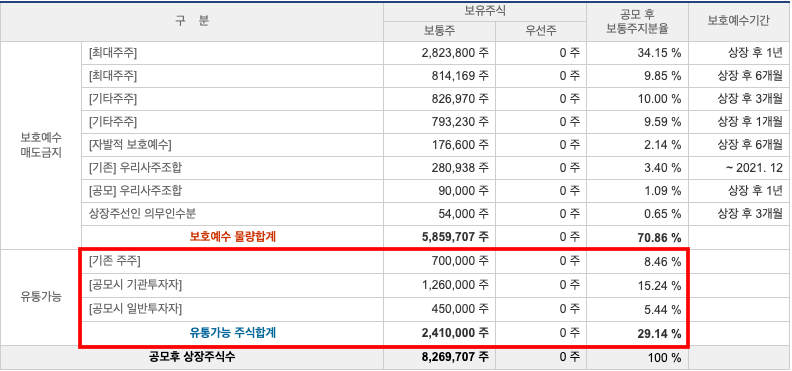This screenshot has width=792, height=371.
Task: Select the percentage '1.09 %'
Action: point(662,191)
